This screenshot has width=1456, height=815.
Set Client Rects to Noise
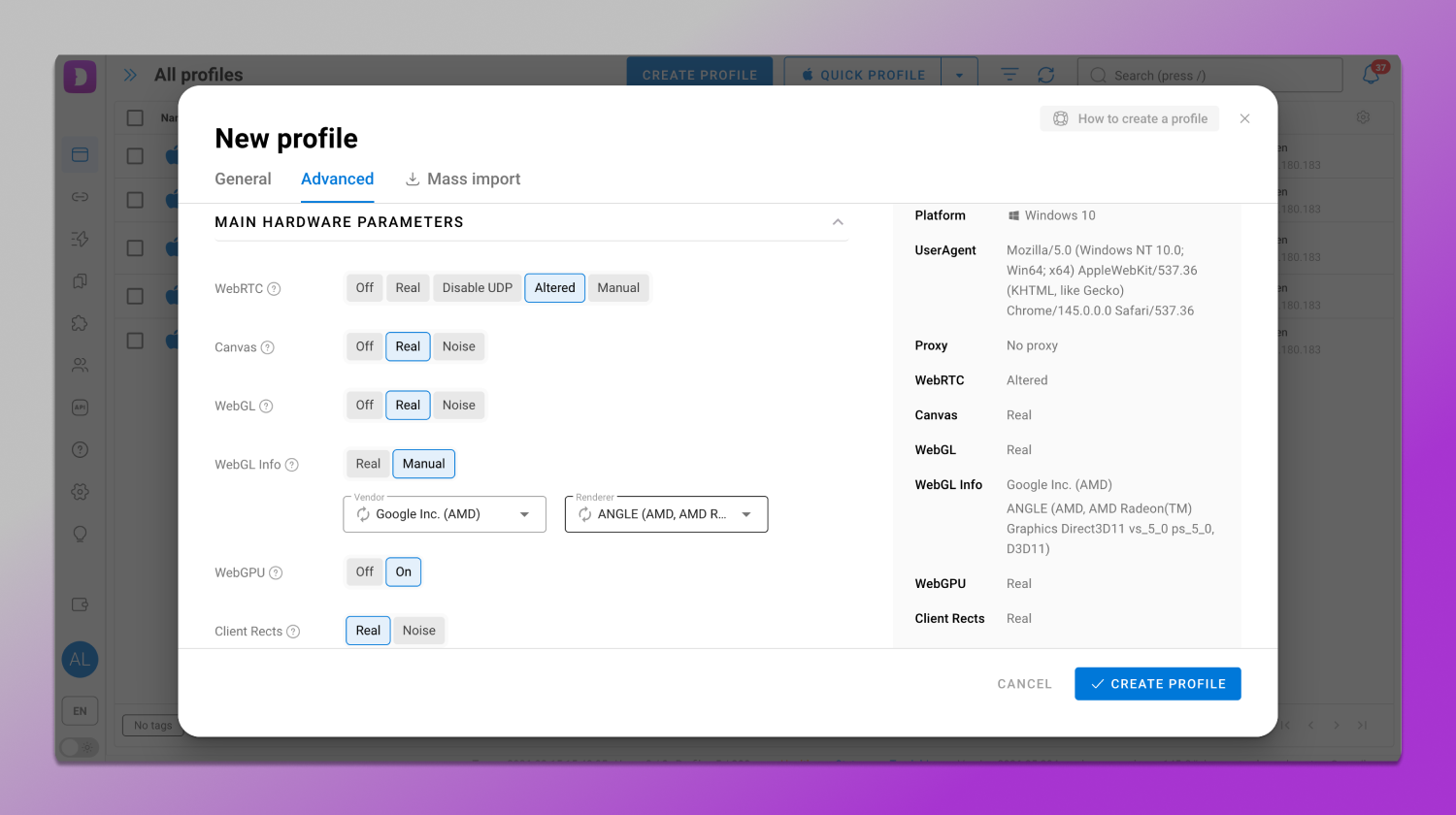(x=418, y=631)
